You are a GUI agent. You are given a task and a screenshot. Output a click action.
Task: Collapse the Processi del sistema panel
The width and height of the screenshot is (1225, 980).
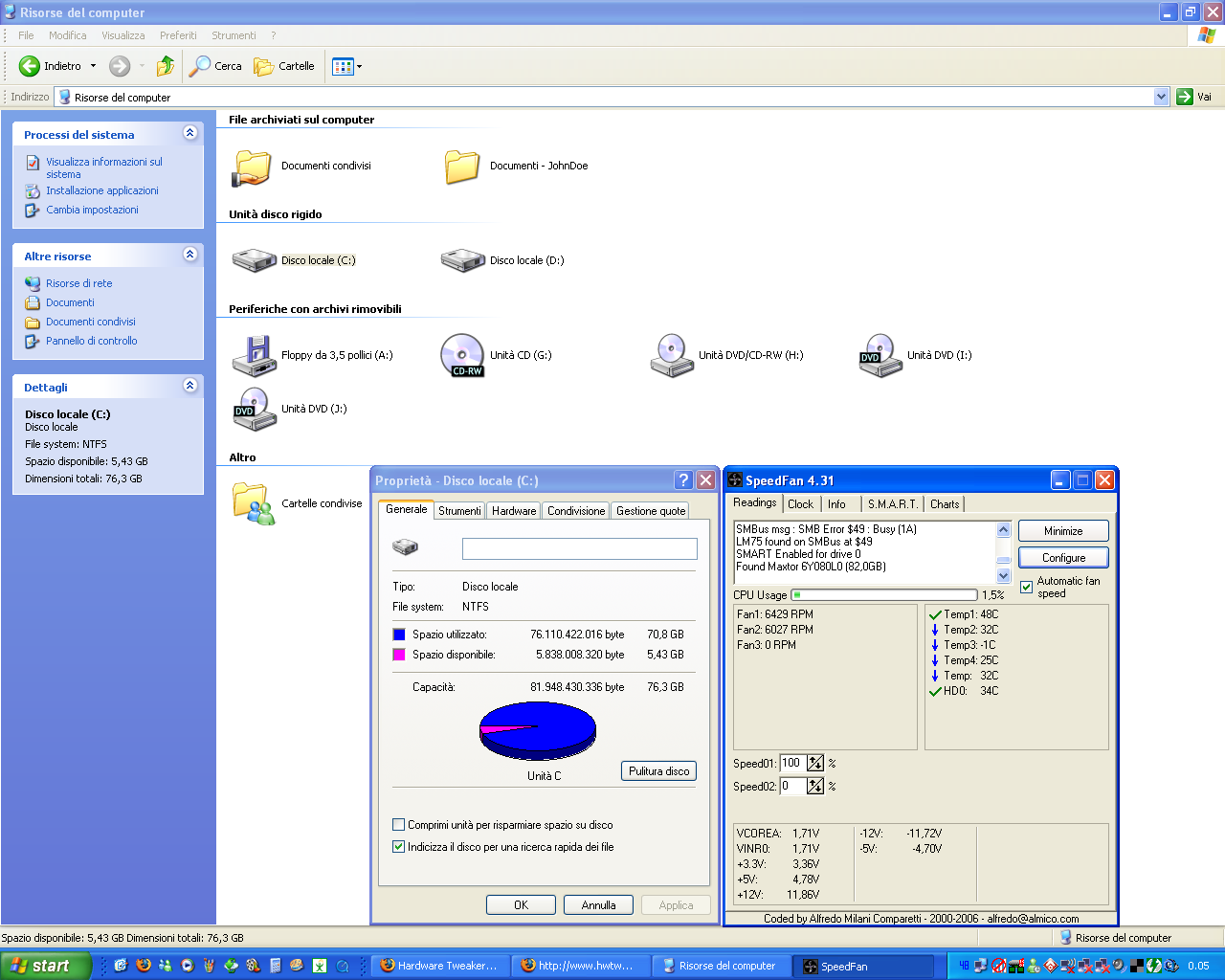coord(189,133)
